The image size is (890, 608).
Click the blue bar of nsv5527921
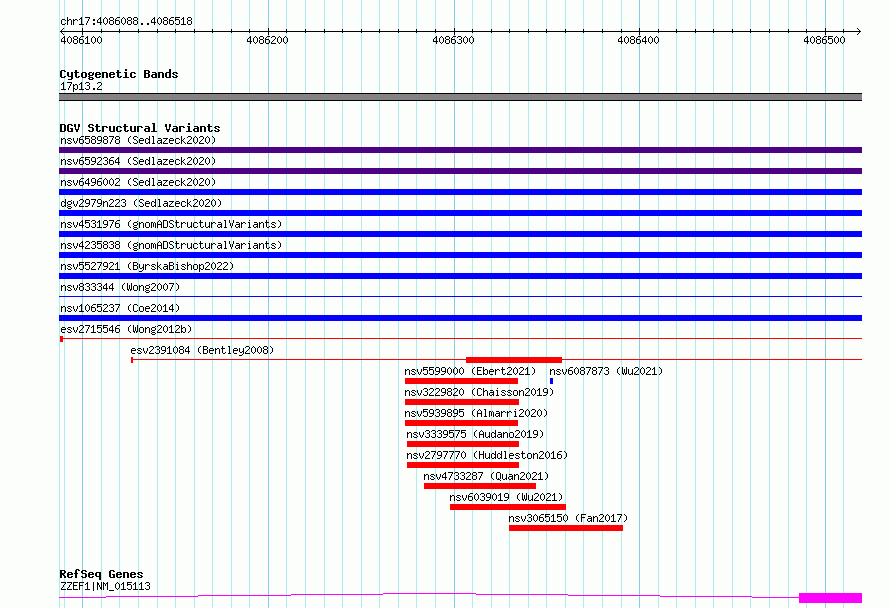(x=460, y=276)
